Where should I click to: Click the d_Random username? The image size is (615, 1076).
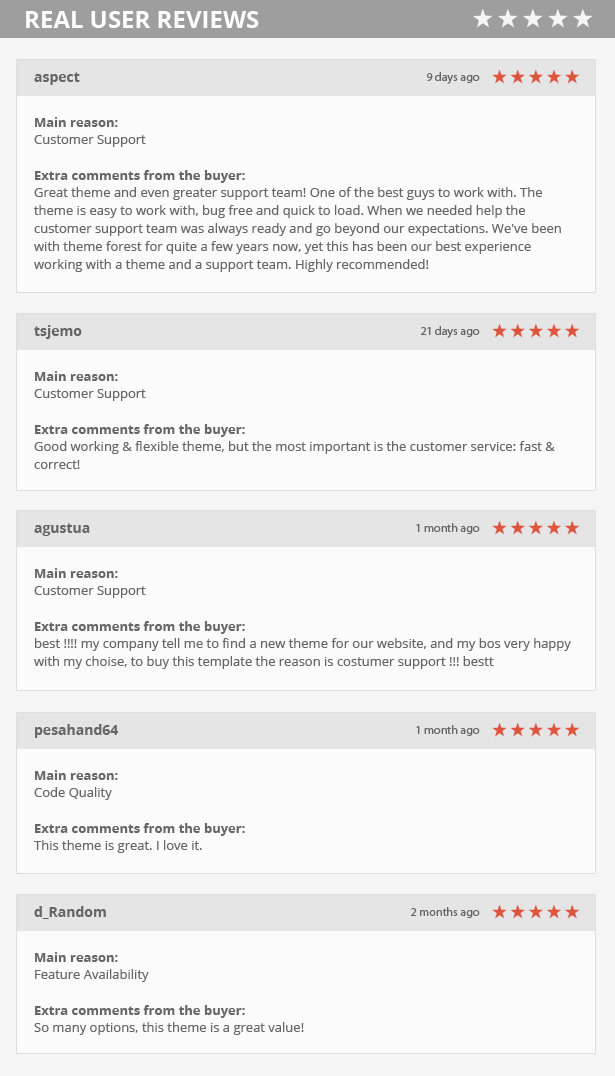point(70,912)
